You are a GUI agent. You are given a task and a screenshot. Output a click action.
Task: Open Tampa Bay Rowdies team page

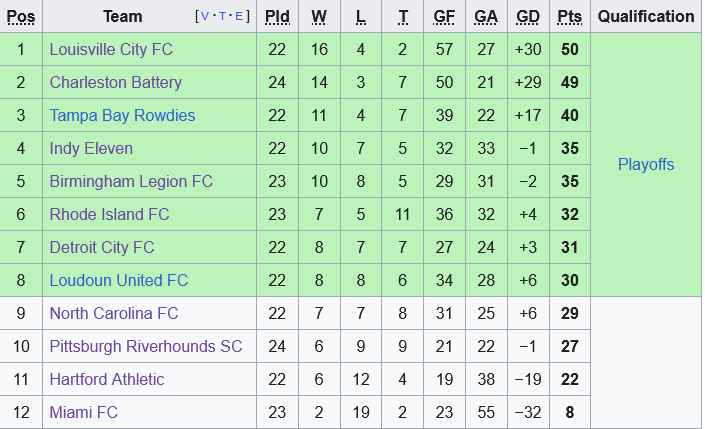[122, 115]
